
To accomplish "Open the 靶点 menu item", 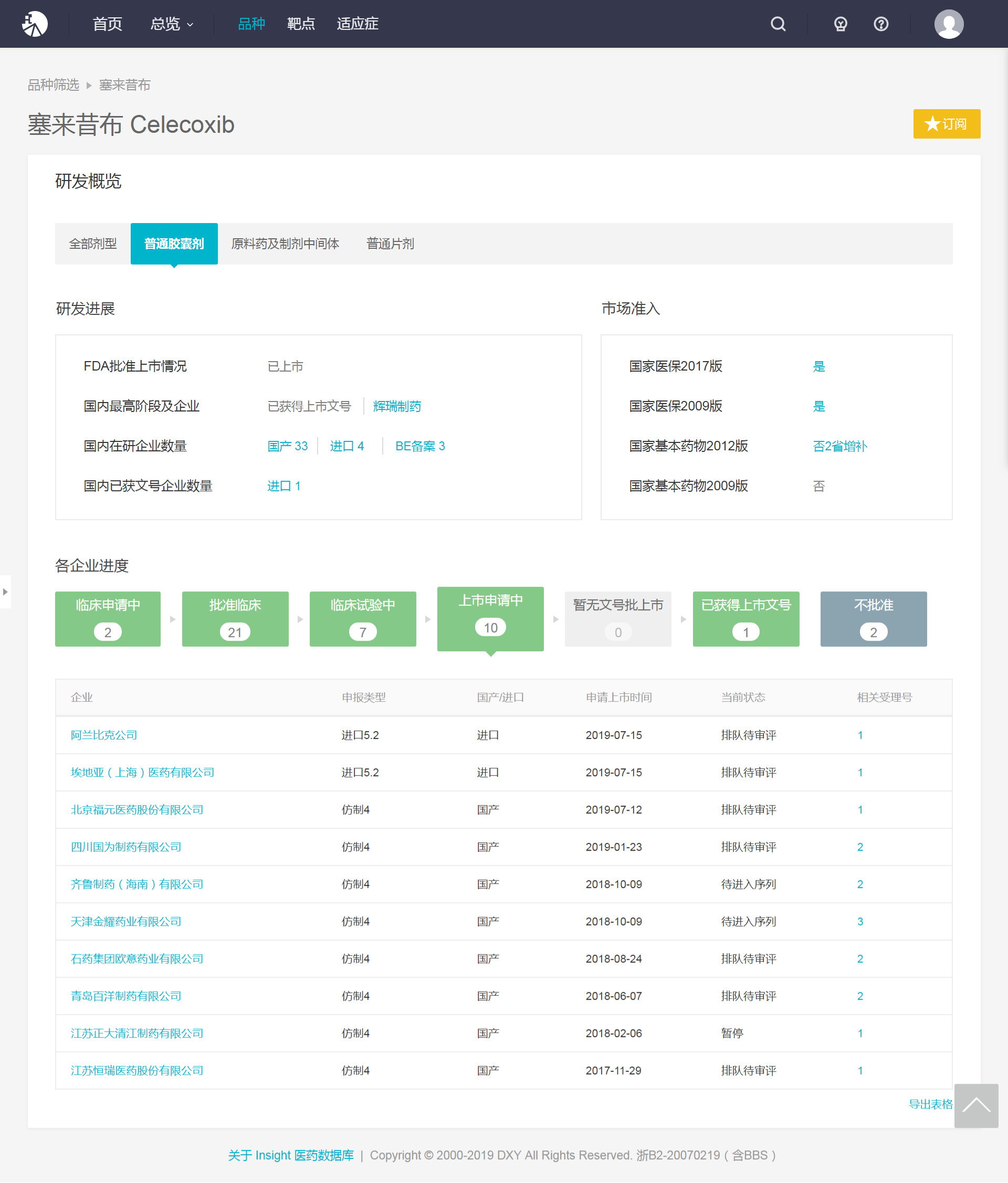I will 301,24.
